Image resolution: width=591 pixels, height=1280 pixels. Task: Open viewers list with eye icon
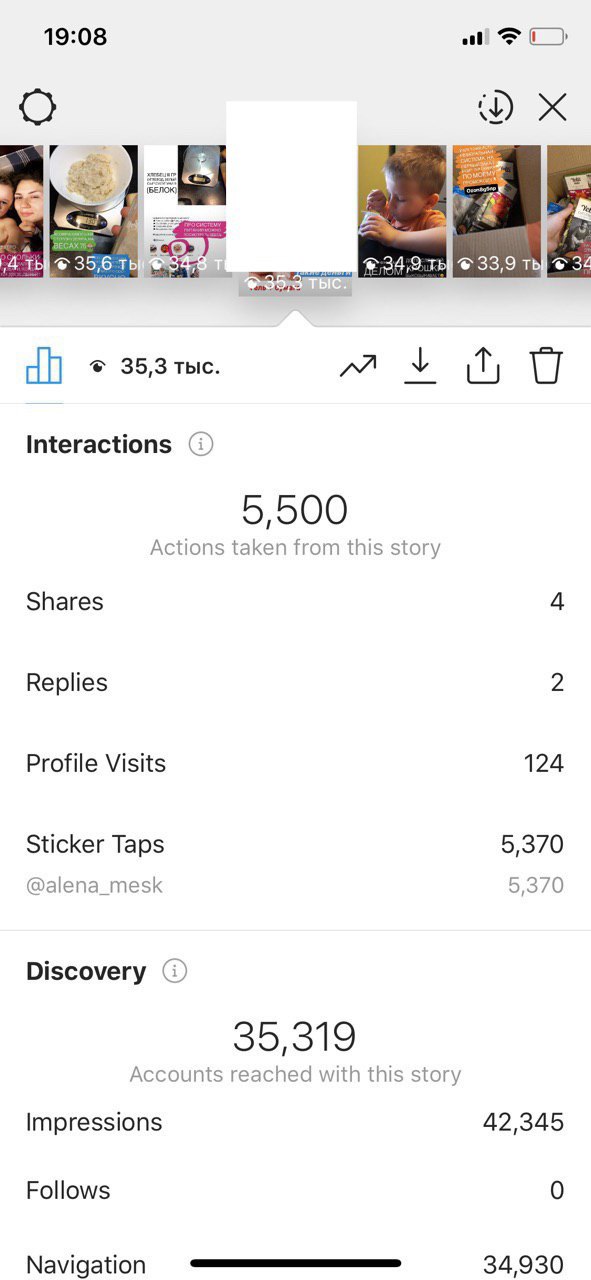coord(154,367)
